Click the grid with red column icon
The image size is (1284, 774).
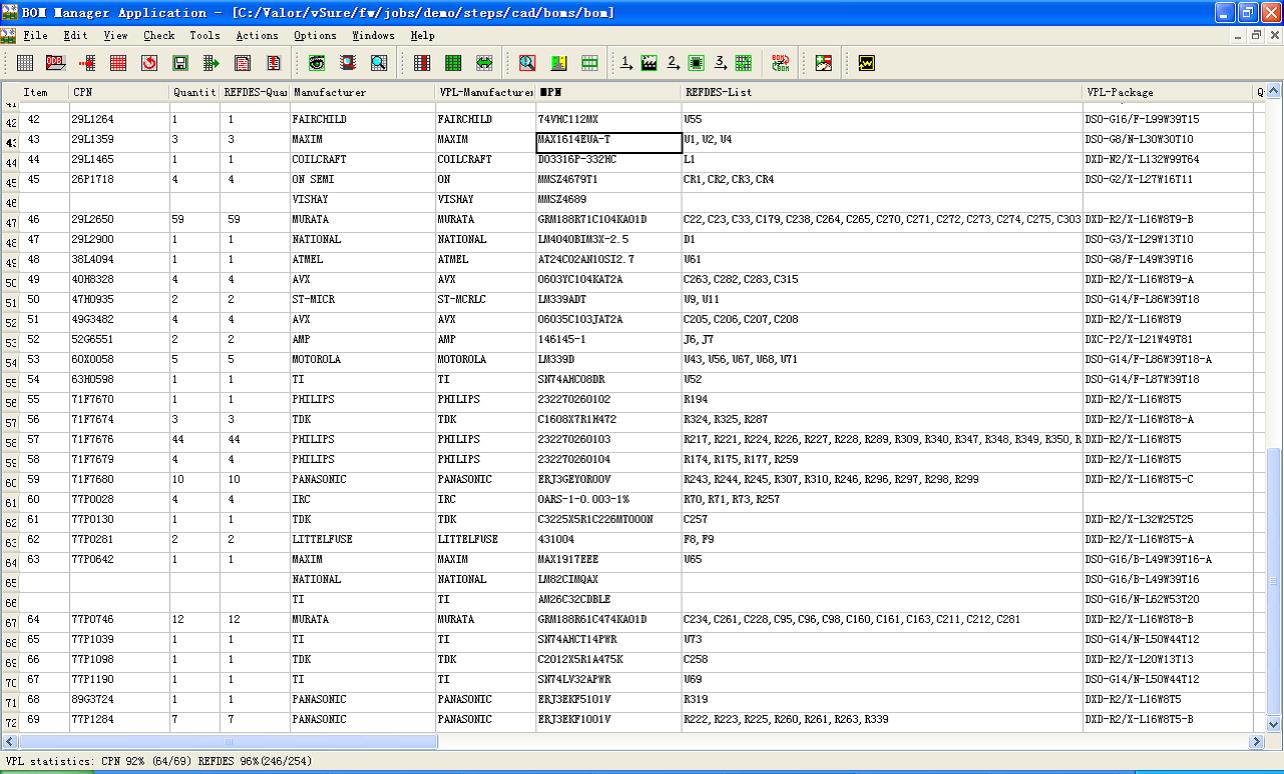(x=422, y=63)
